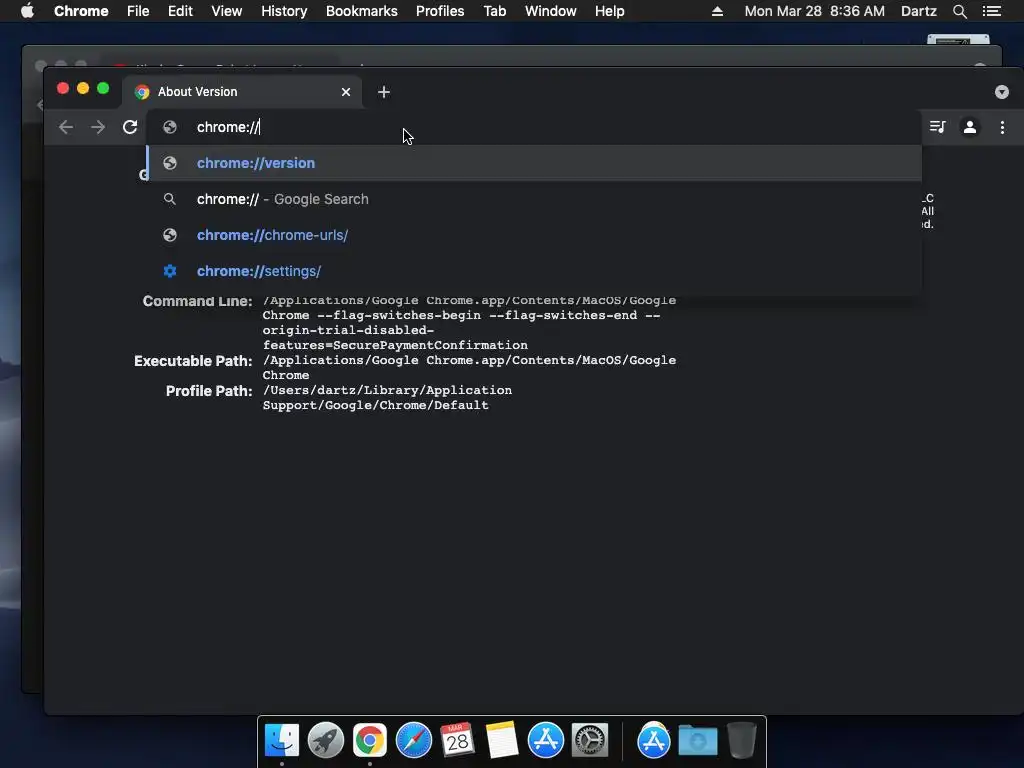The height and width of the screenshot is (768, 1024).
Task: Open App Store icon beside Downloads folder
Action: coord(654,740)
